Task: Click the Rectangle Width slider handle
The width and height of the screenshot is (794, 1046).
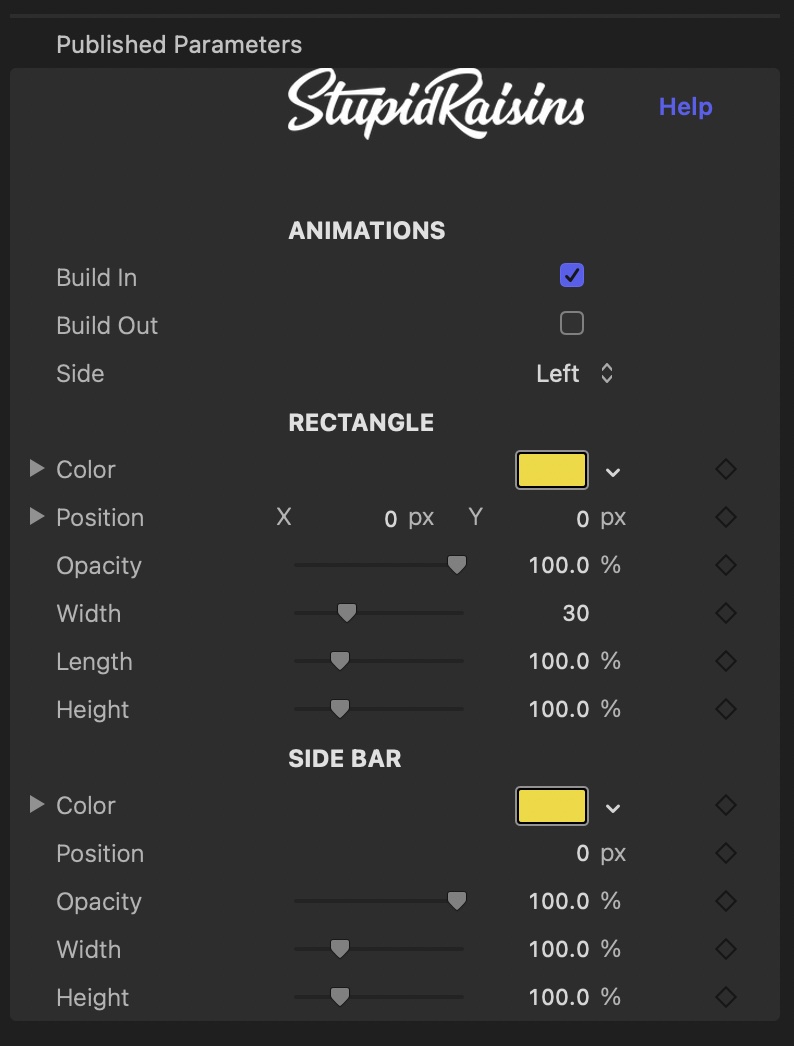Action: click(346, 612)
